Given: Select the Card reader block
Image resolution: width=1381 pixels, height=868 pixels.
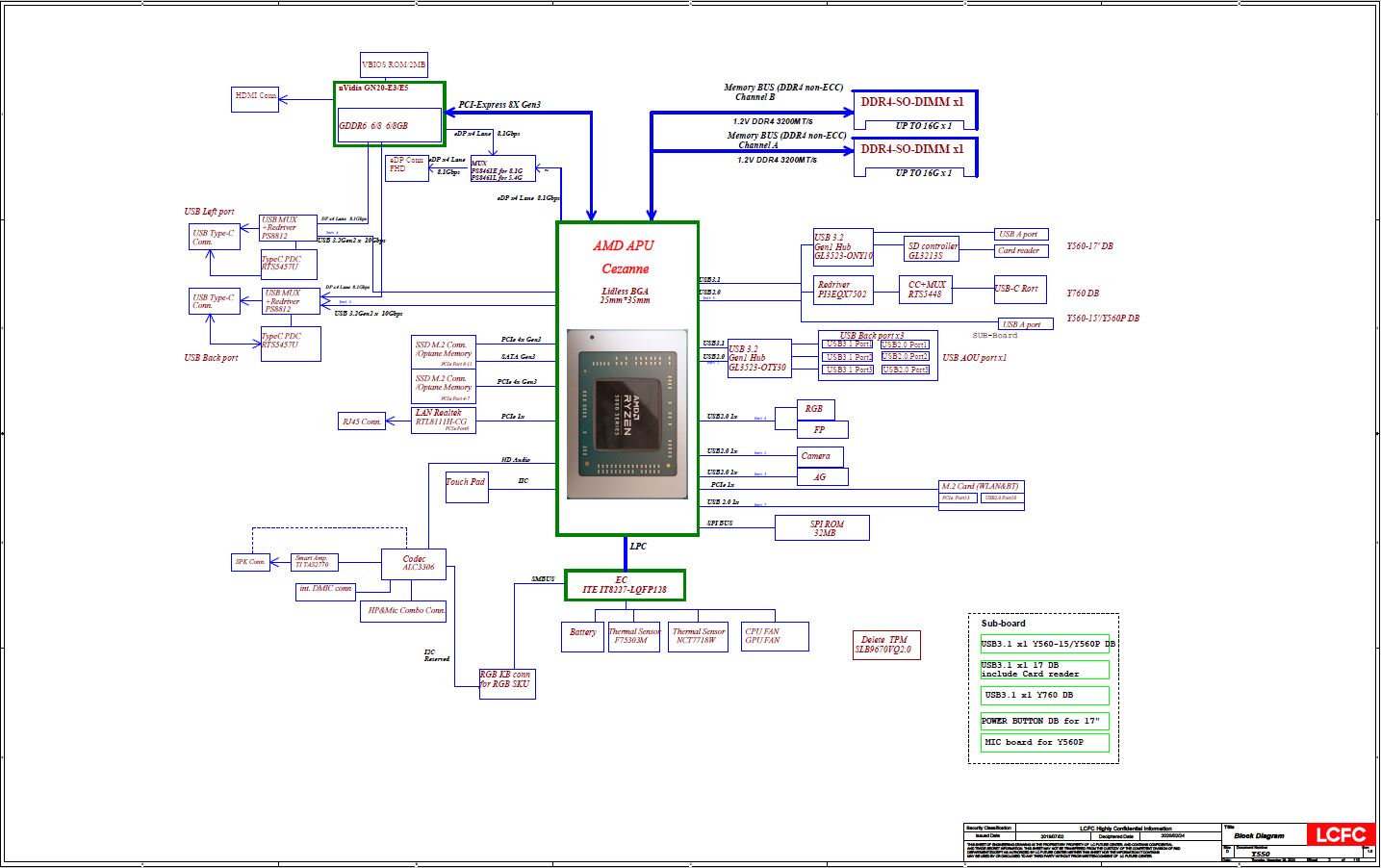Looking at the screenshot, I should tap(1021, 251).
